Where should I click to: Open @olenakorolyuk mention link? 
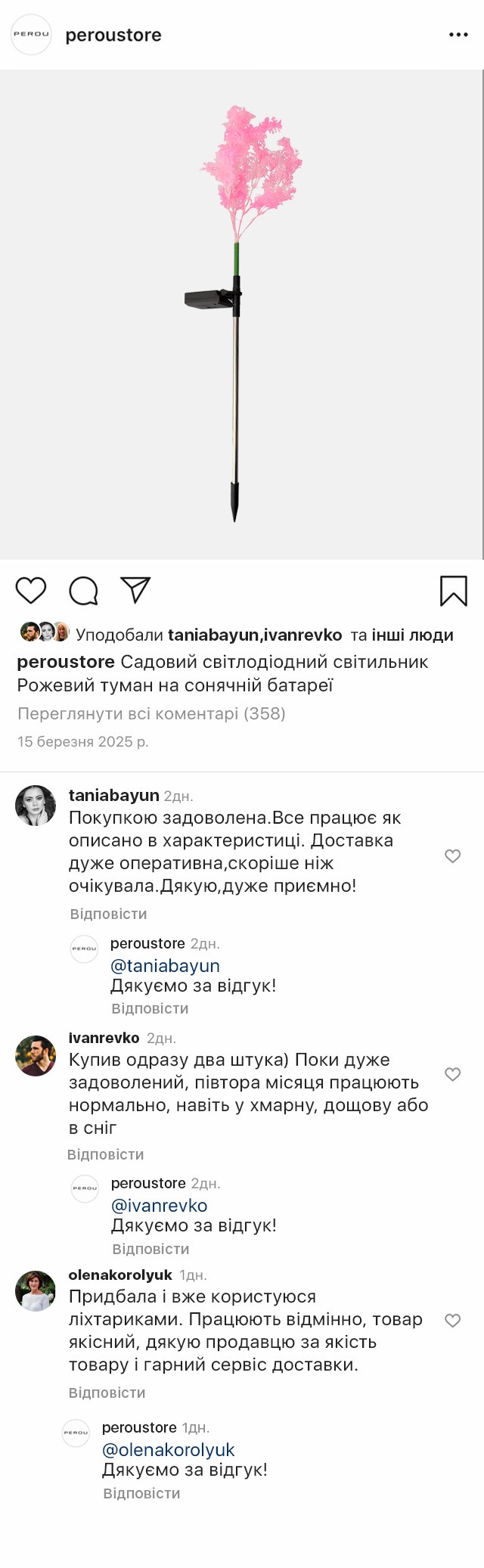(168, 1450)
